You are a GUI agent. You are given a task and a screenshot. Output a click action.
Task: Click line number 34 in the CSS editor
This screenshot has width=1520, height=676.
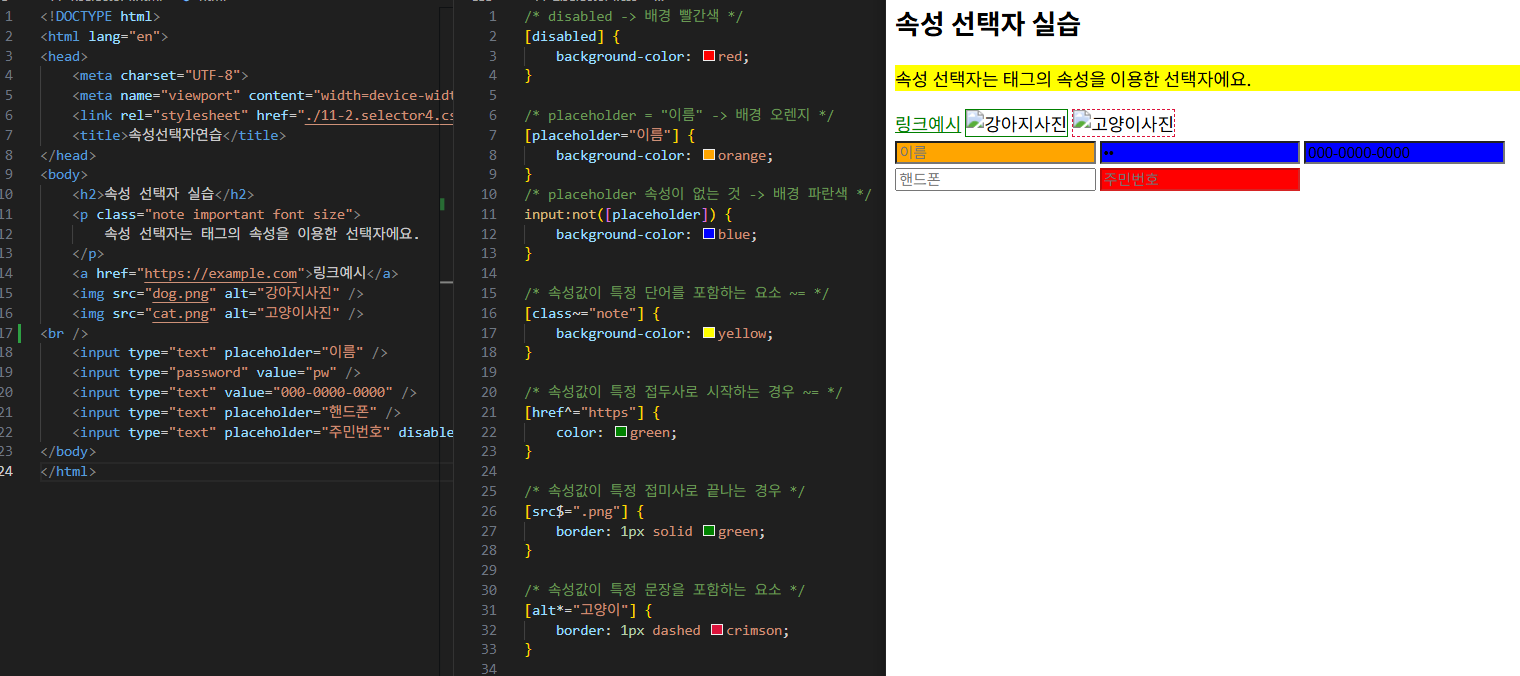[489, 669]
